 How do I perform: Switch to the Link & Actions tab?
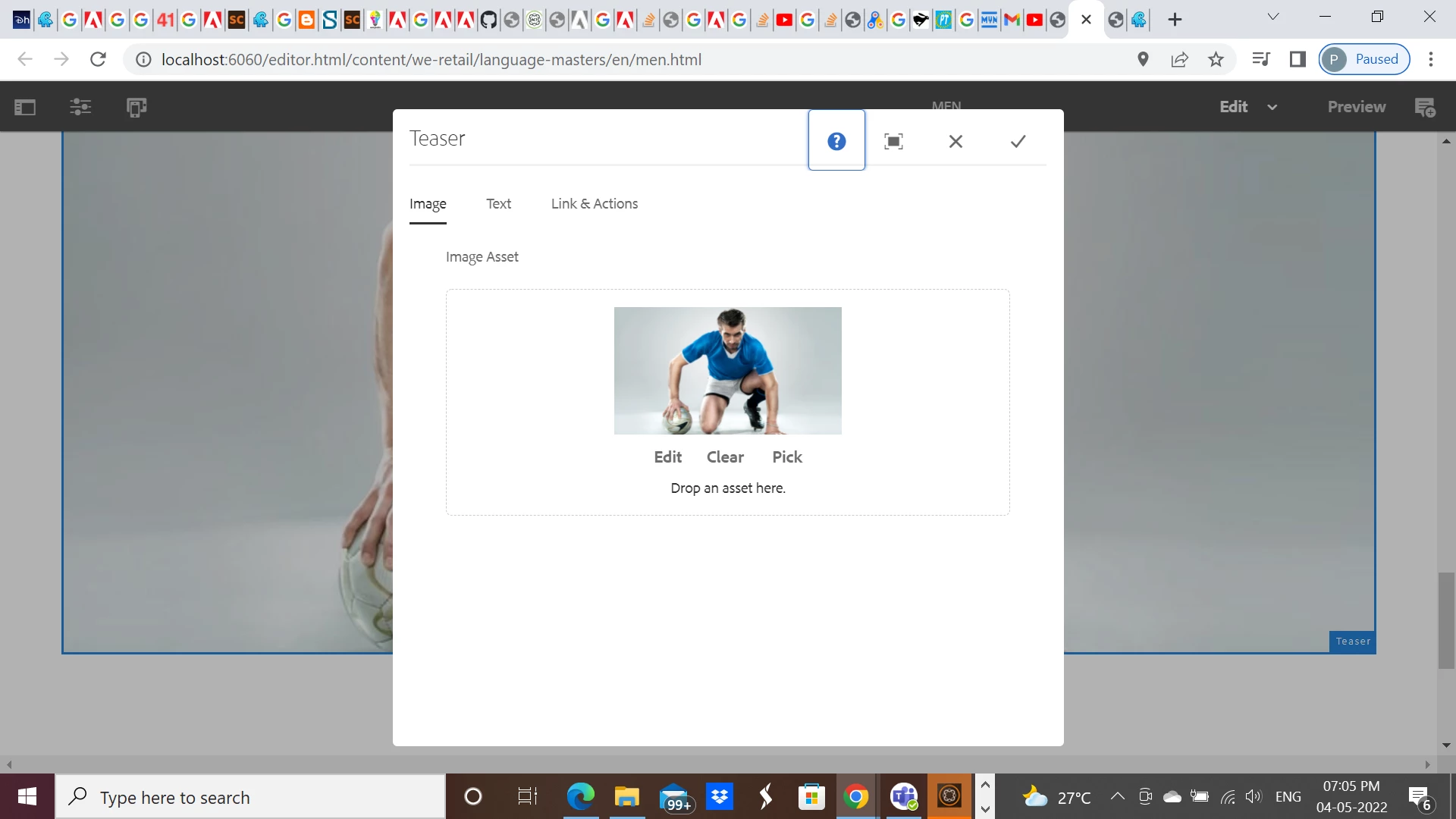point(594,204)
